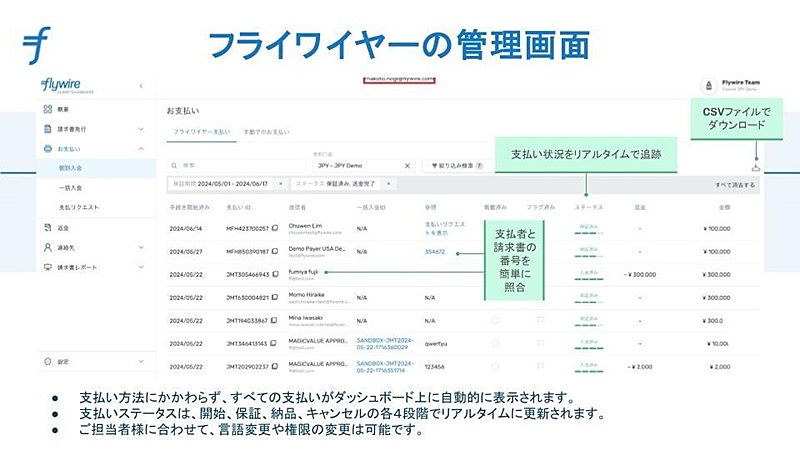Open the 概要 overview grid icon
Viewport: 800px width, 450px height.
[48, 109]
